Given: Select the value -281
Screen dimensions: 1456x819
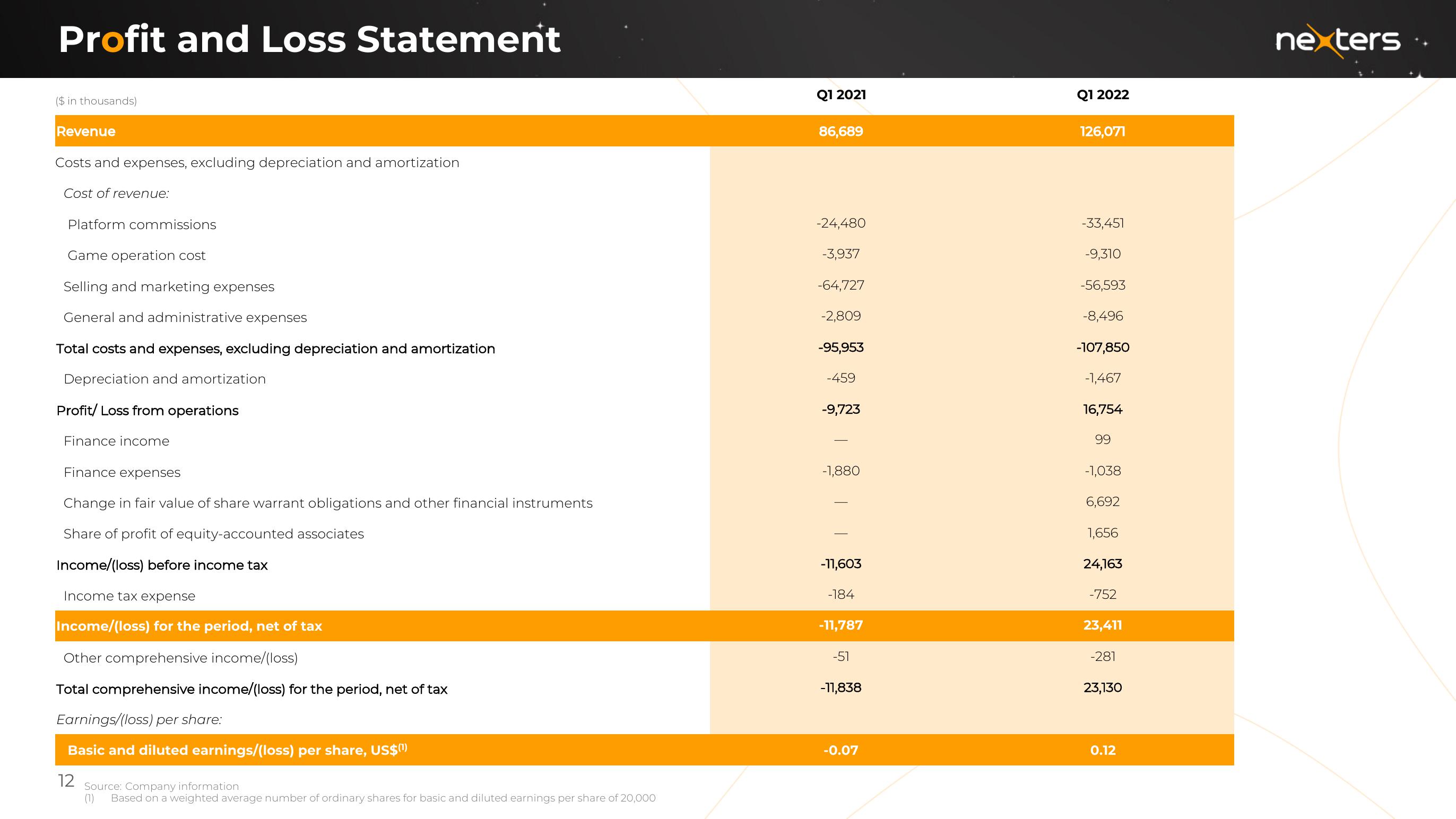Looking at the screenshot, I should coord(1103,657).
